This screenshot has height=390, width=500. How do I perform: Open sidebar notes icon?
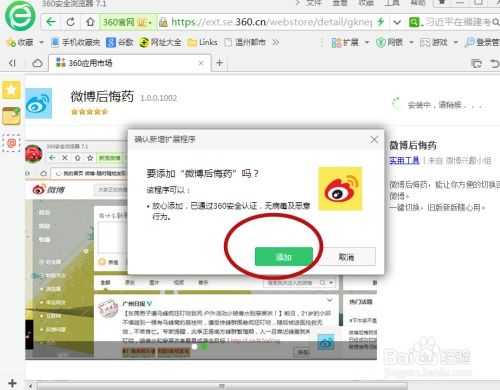11,116
